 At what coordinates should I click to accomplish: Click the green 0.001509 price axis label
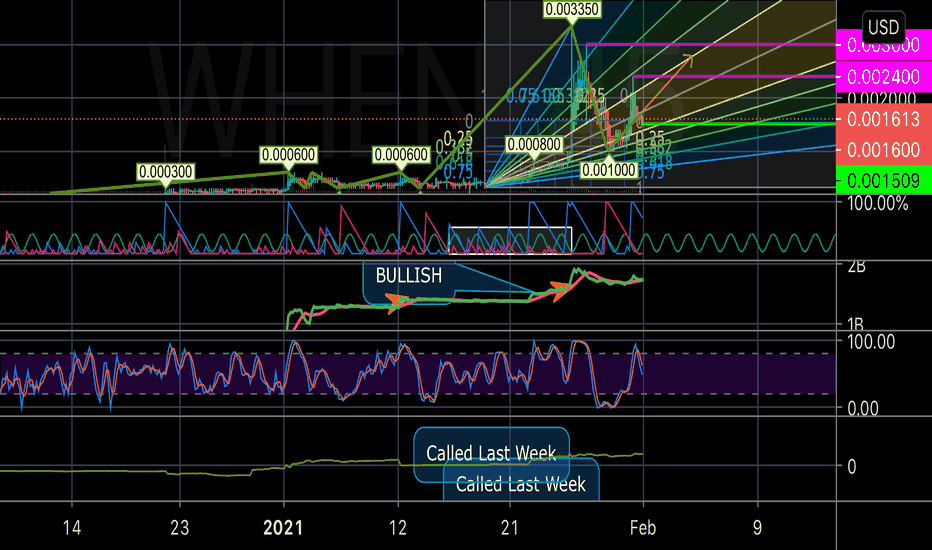coord(884,180)
